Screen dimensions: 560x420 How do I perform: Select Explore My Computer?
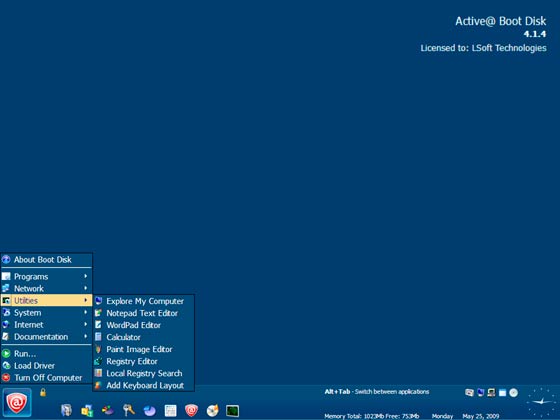[144, 301]
